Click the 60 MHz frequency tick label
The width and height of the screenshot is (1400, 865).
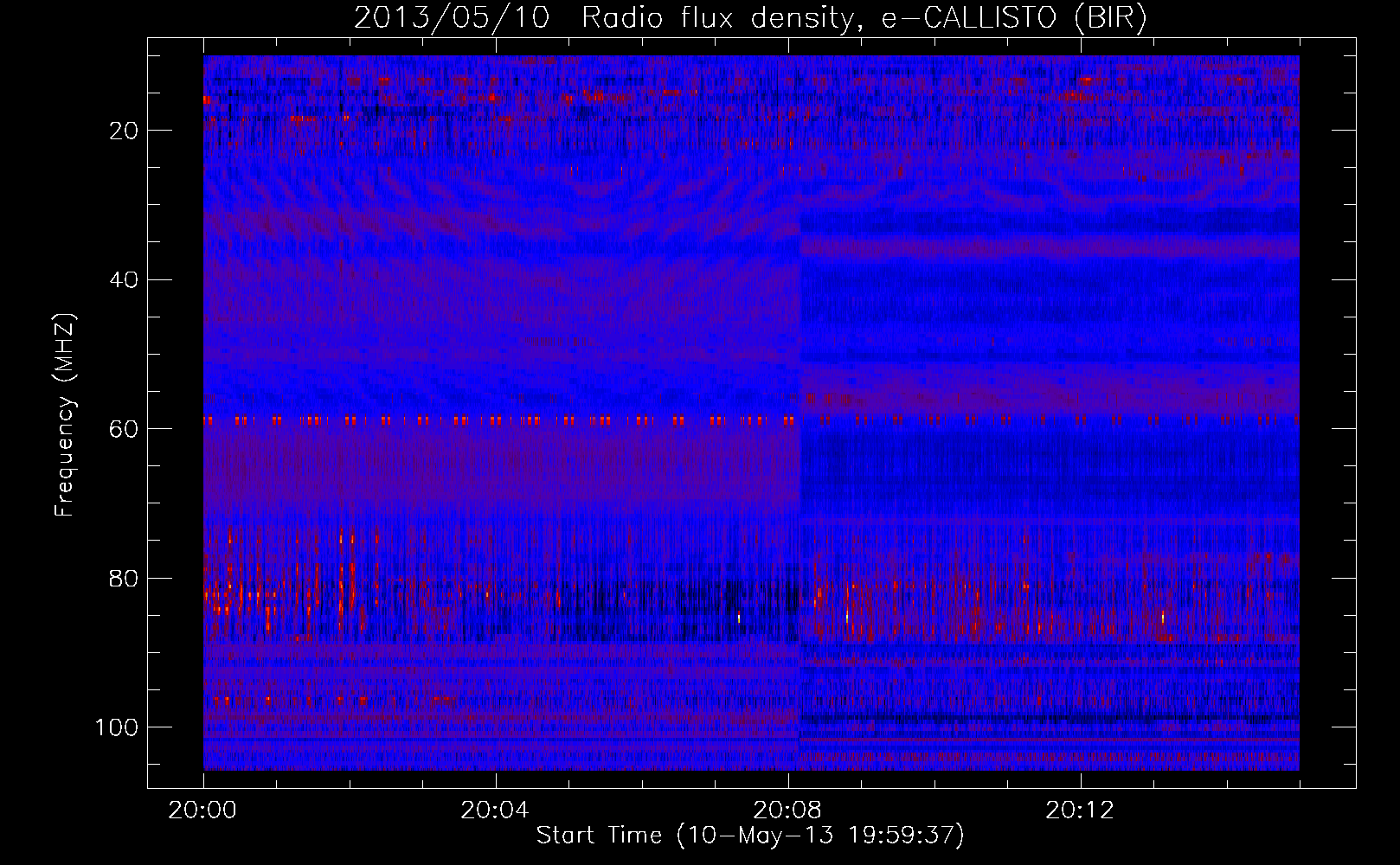pyautogui.click(x=125, y=429)
